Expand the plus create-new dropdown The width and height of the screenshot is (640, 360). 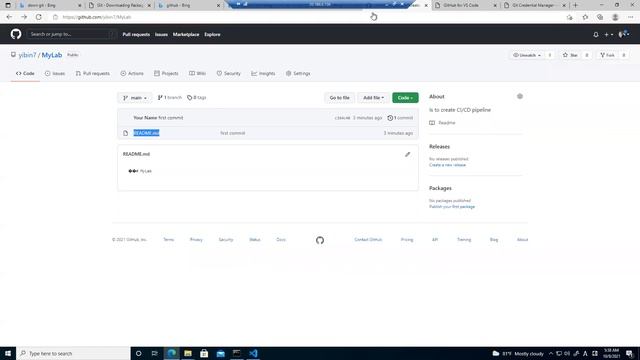click(x=608, y=35)
